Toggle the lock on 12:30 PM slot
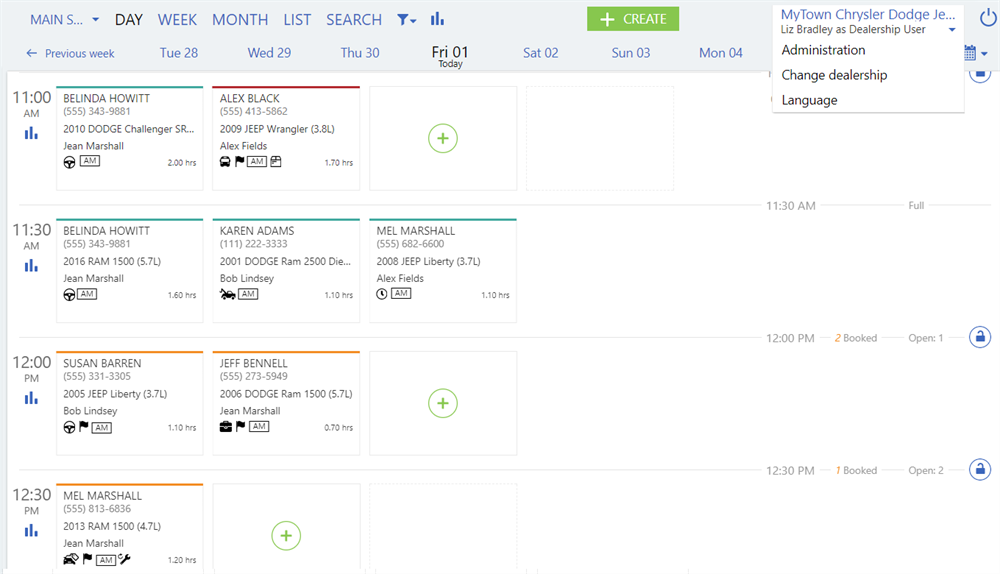Screen dimensions: 1000x574 coord(980,469)
